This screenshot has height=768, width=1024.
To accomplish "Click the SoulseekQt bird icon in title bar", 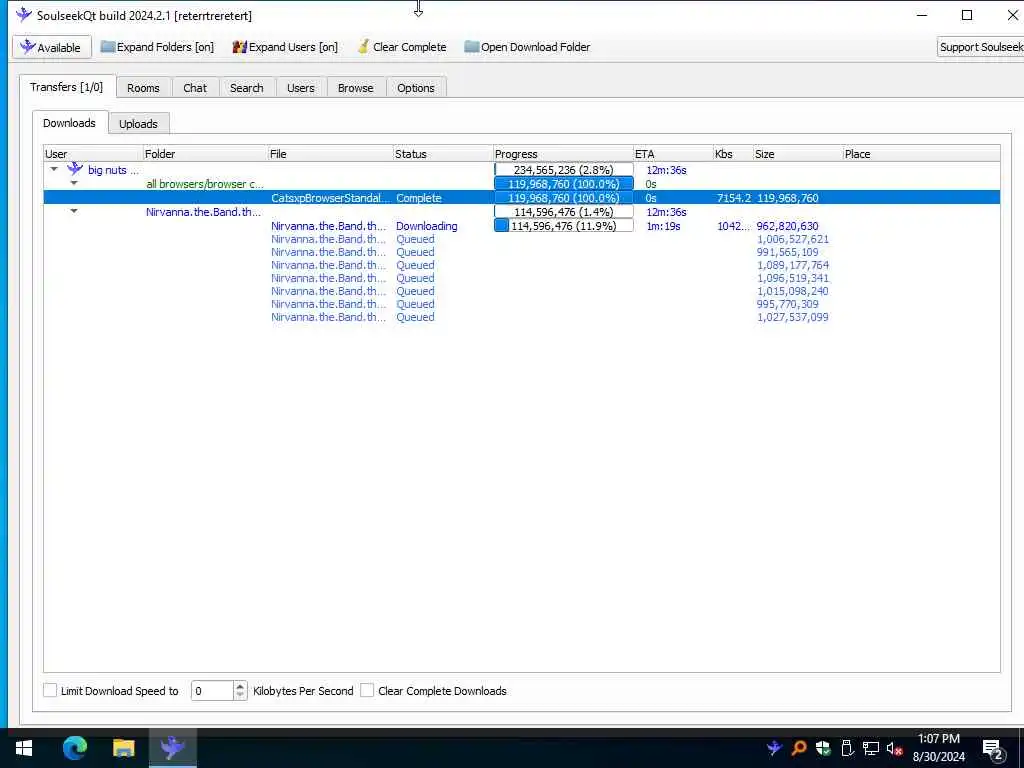I will tap(24, 14).
